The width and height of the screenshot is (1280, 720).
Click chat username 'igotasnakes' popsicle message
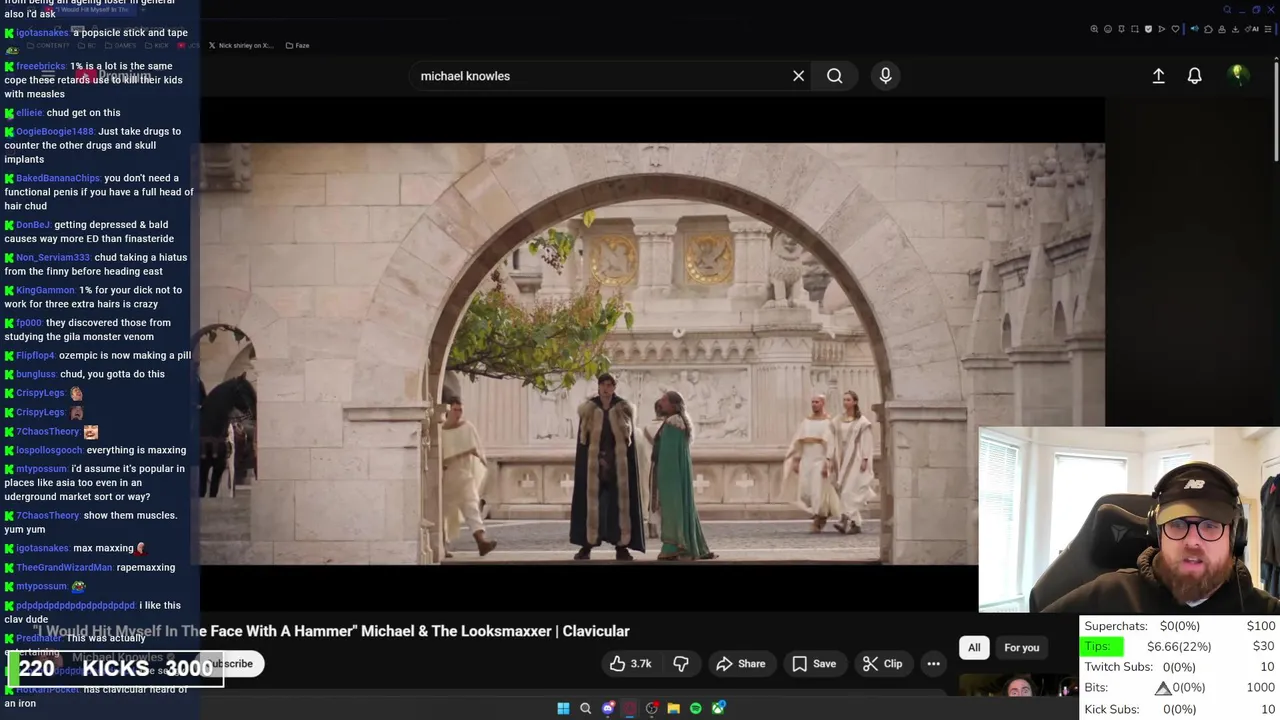pyautogui.click(x=42, y=33)
